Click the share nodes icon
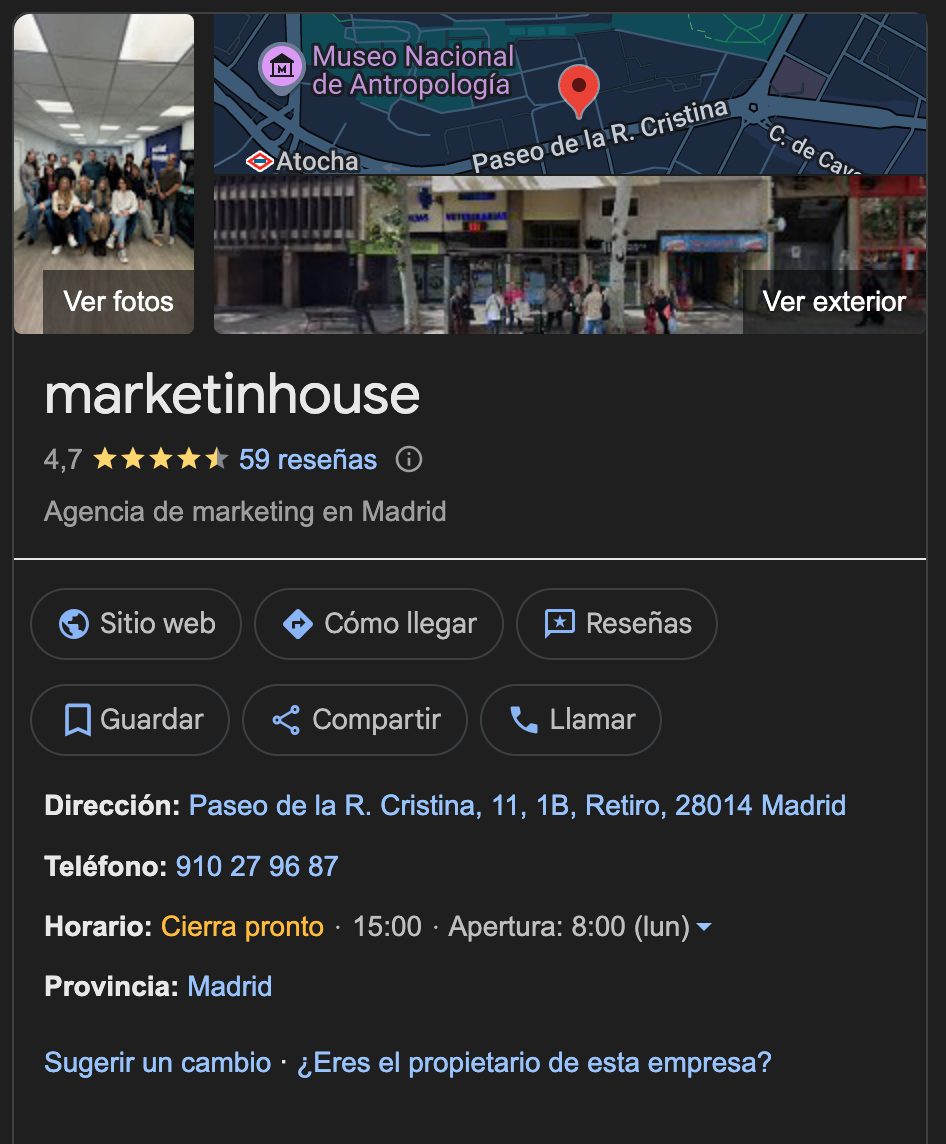Viewport: 946px width, 1144px height. coord(286,720)
